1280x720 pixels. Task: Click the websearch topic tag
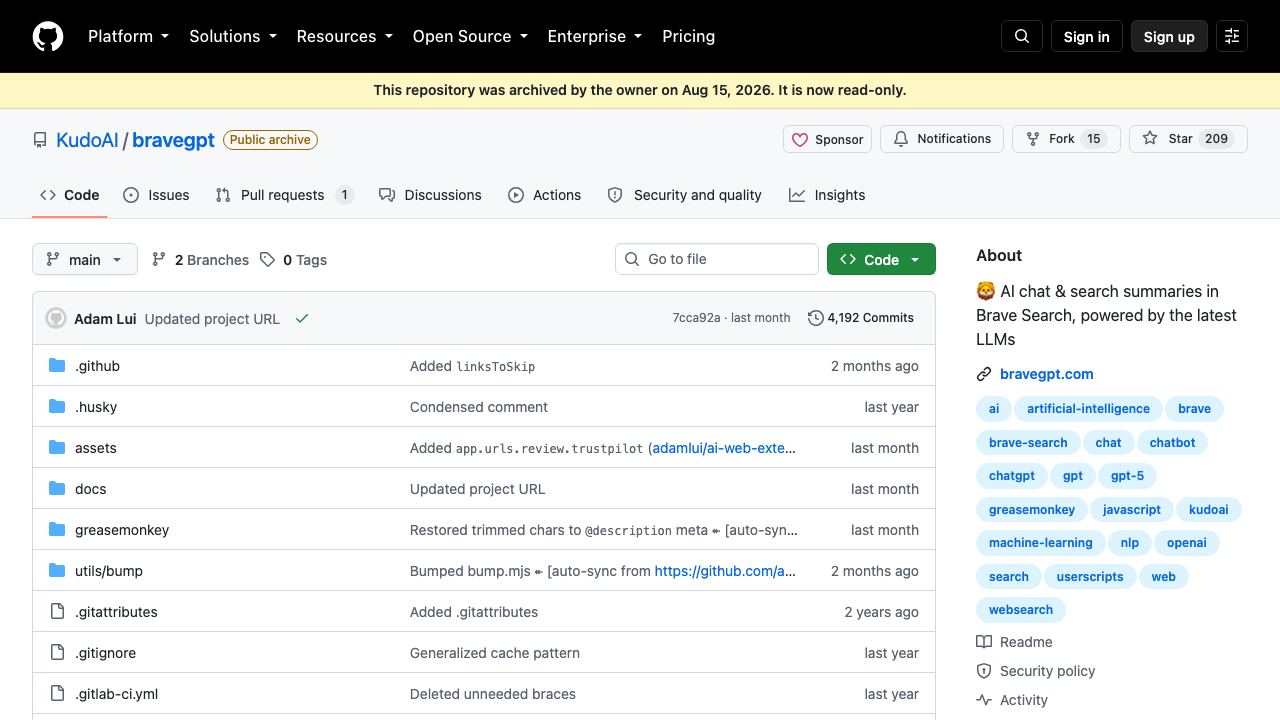coord(1021,610)
